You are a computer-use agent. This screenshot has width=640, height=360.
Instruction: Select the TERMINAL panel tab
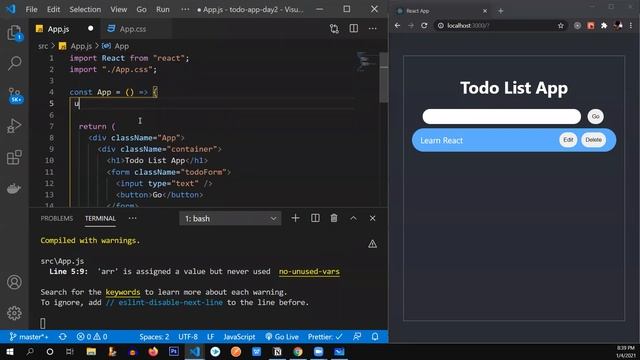pos(100,218)
